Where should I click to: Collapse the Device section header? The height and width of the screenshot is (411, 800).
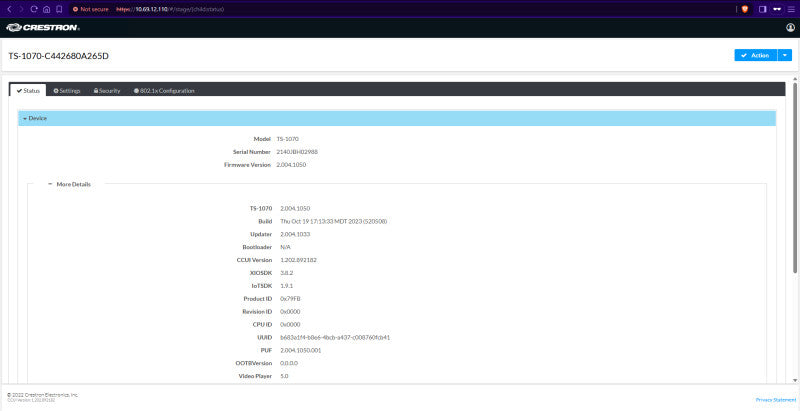397,118
